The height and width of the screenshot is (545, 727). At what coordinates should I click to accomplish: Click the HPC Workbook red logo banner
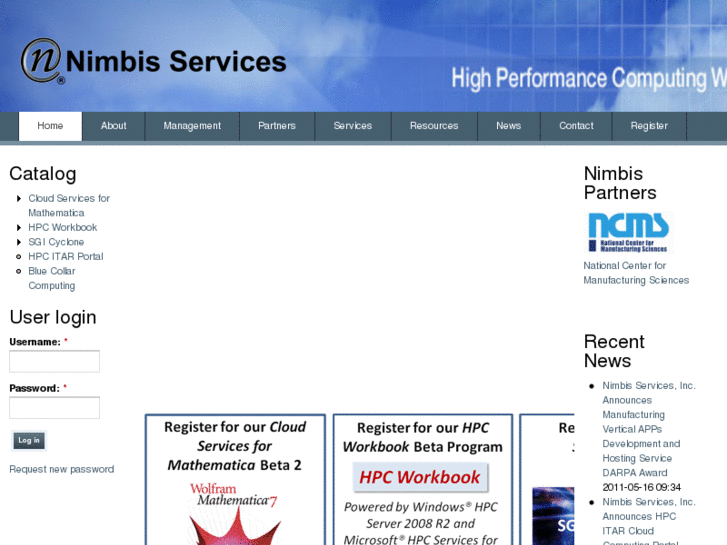420,477
